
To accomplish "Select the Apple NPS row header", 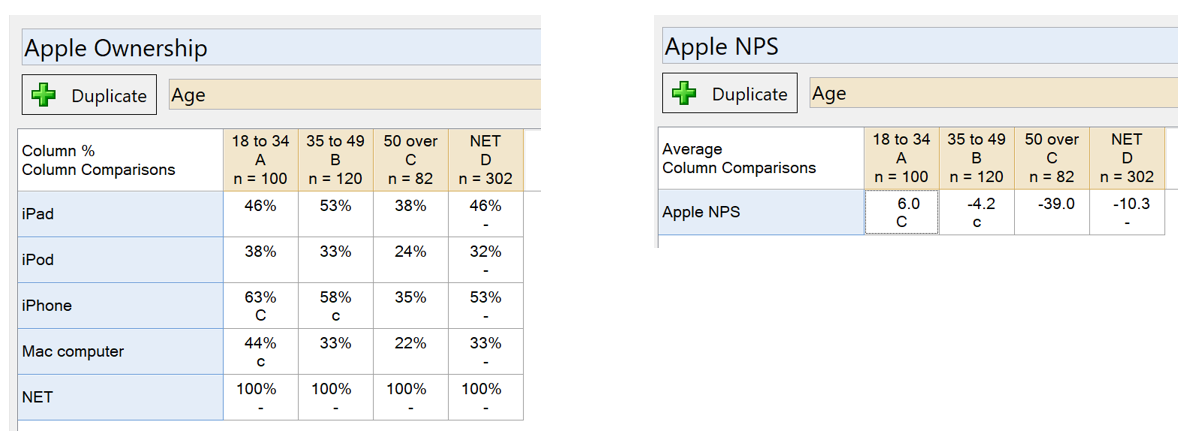I will point(762,213).
